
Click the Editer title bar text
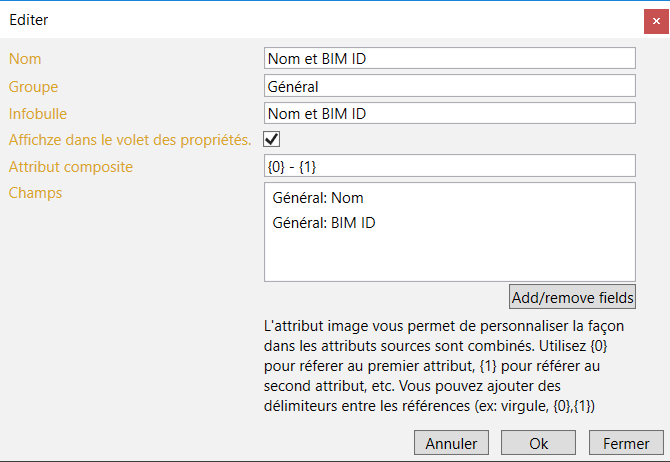(28, 19)
